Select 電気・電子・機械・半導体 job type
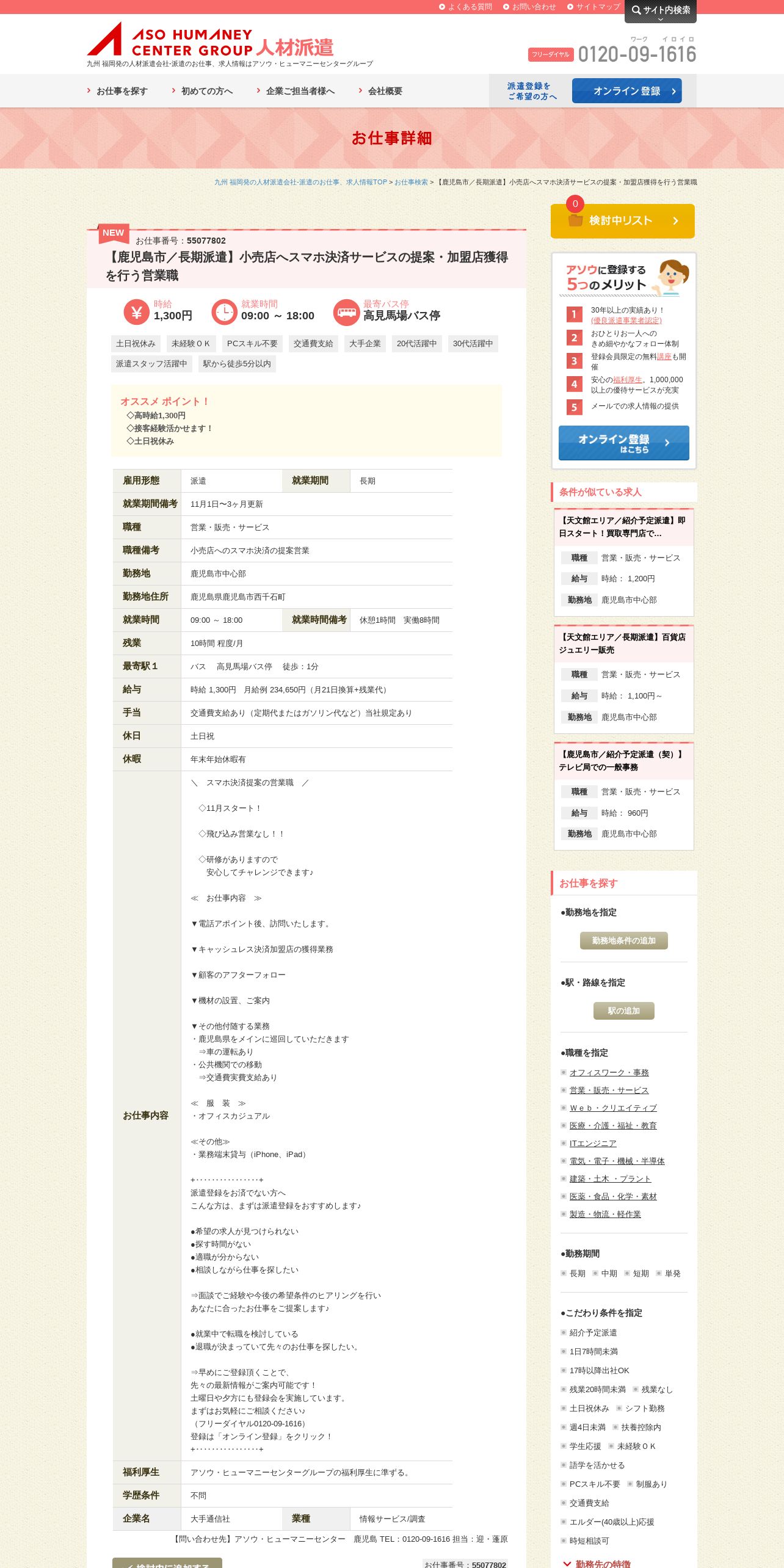The image size is (784, 1568). point(617,1161)
